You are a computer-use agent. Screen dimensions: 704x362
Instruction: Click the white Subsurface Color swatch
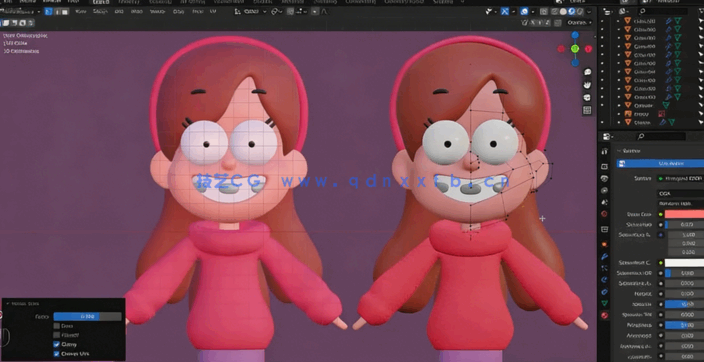click(x=684, y=263)
